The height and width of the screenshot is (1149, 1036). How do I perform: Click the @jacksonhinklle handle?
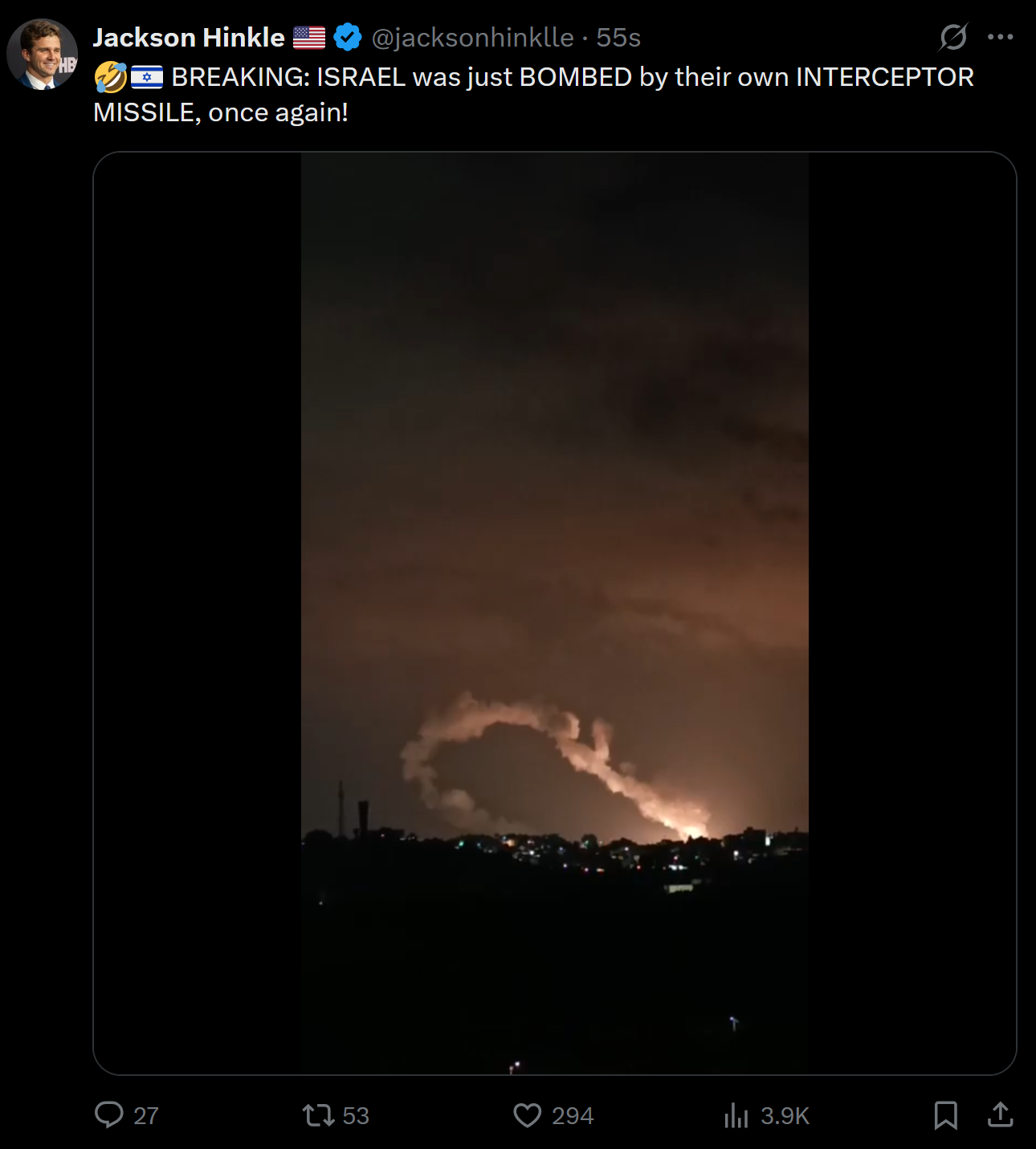472,37
